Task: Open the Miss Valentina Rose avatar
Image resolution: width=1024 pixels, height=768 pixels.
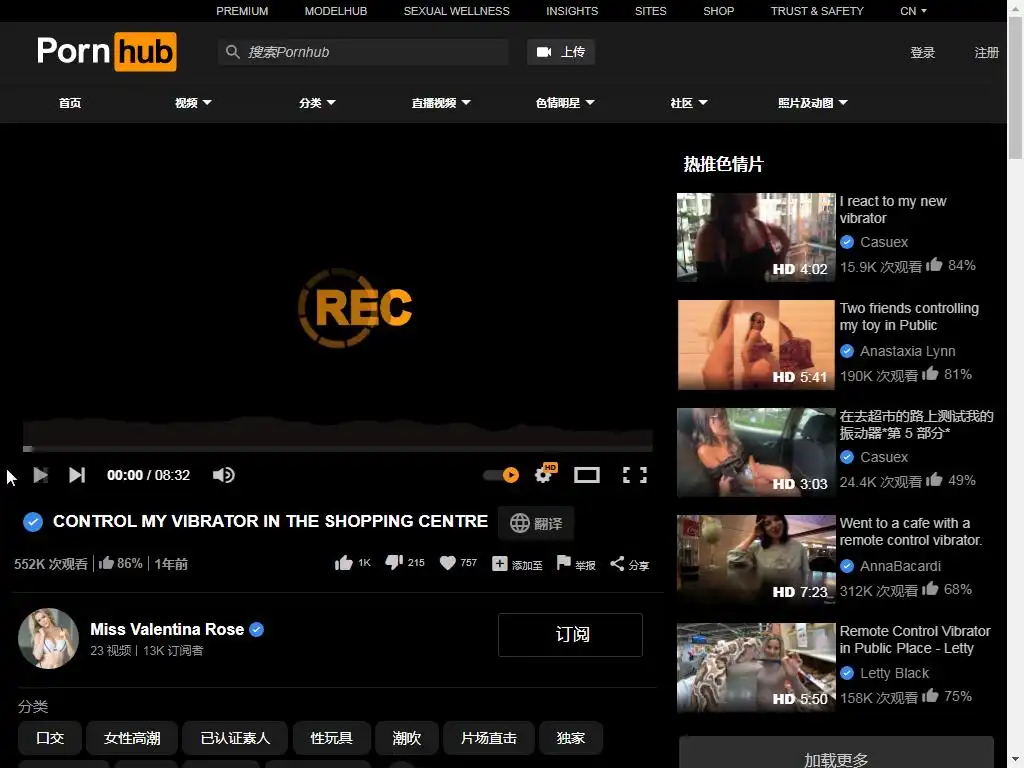Action: pos(48,638)
